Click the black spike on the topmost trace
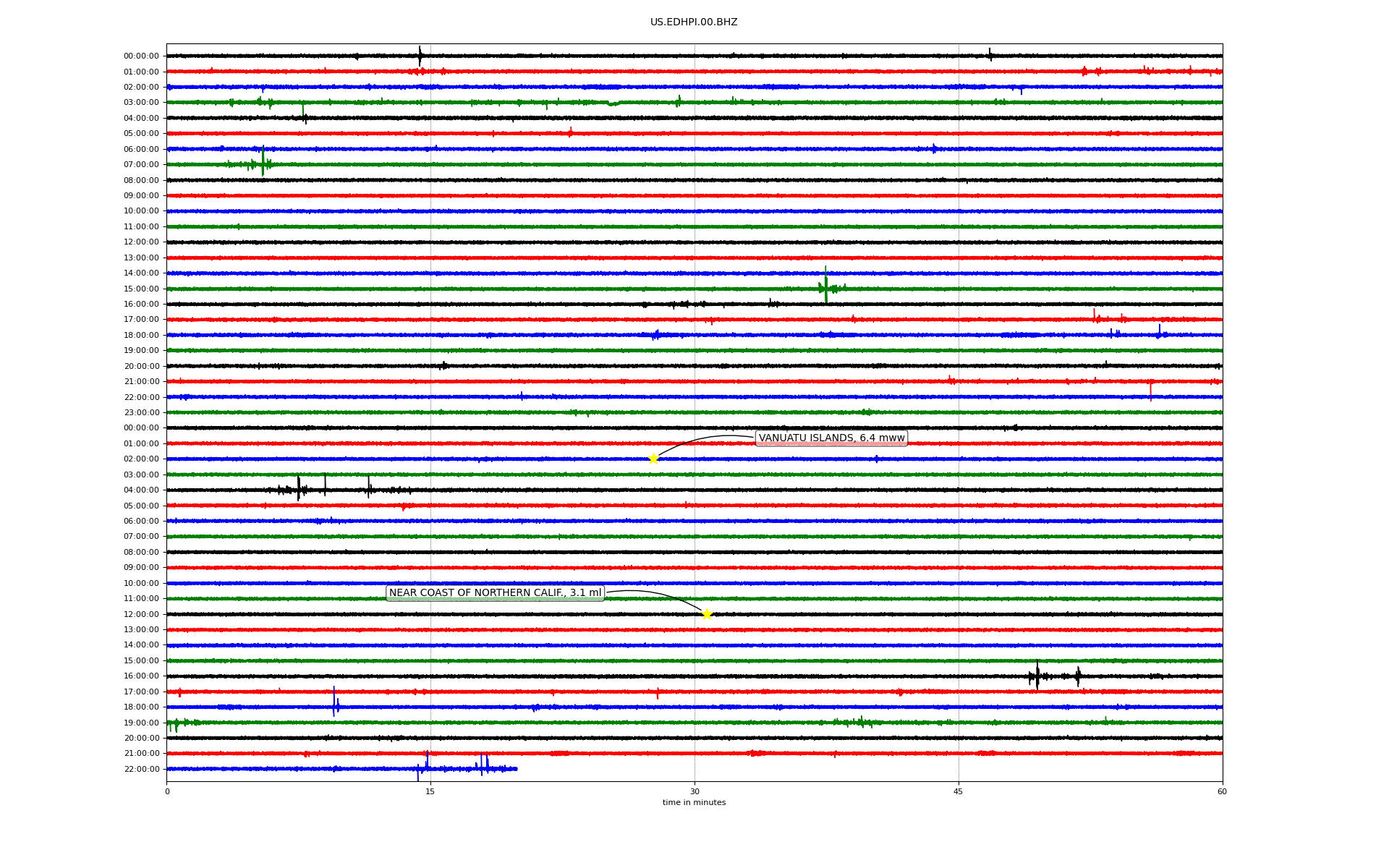This screenshot has width=1389, height=868. 420,55
